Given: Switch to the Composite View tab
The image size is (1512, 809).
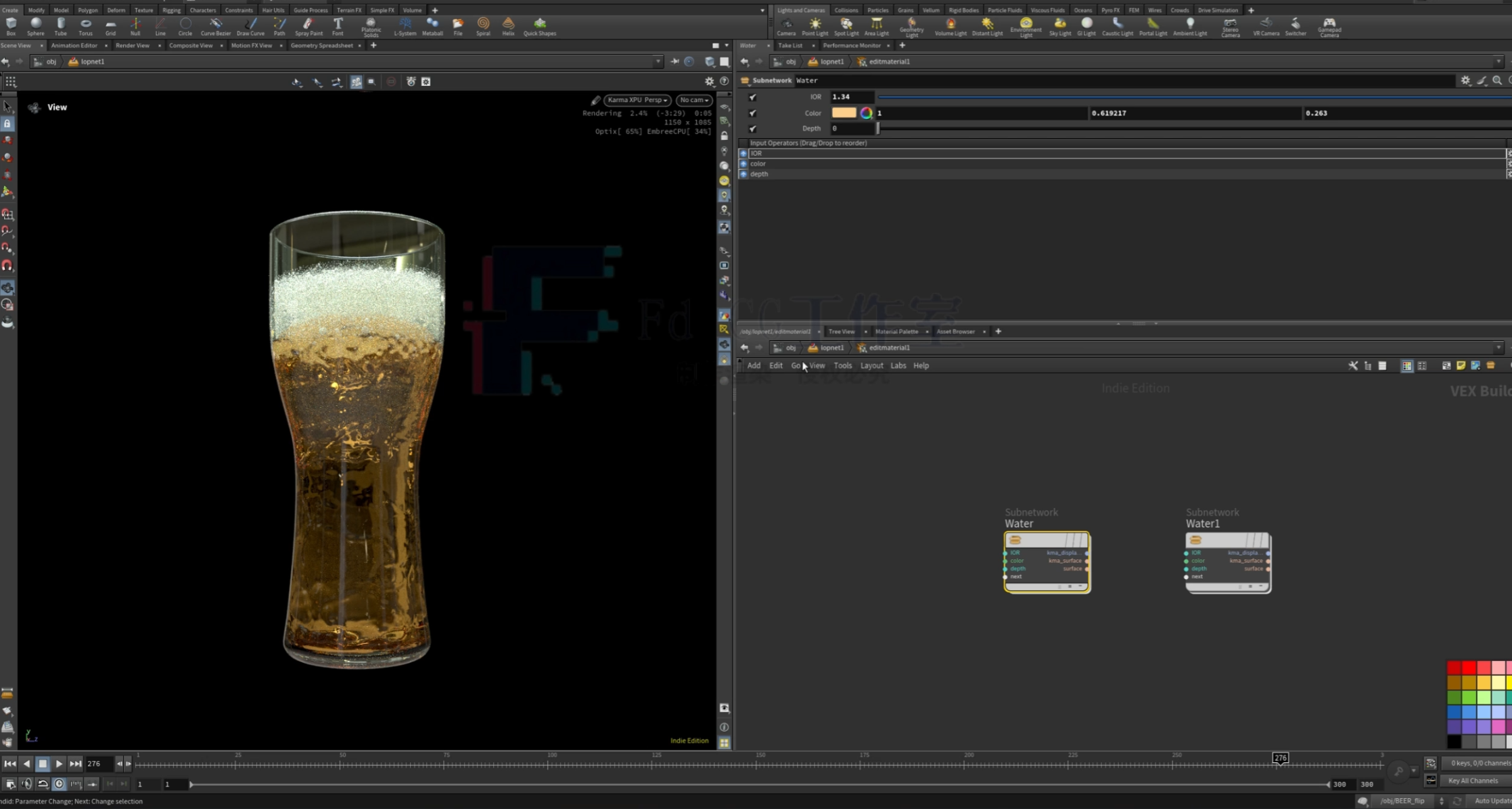Looking at the screenshot, I should (191, 45).
